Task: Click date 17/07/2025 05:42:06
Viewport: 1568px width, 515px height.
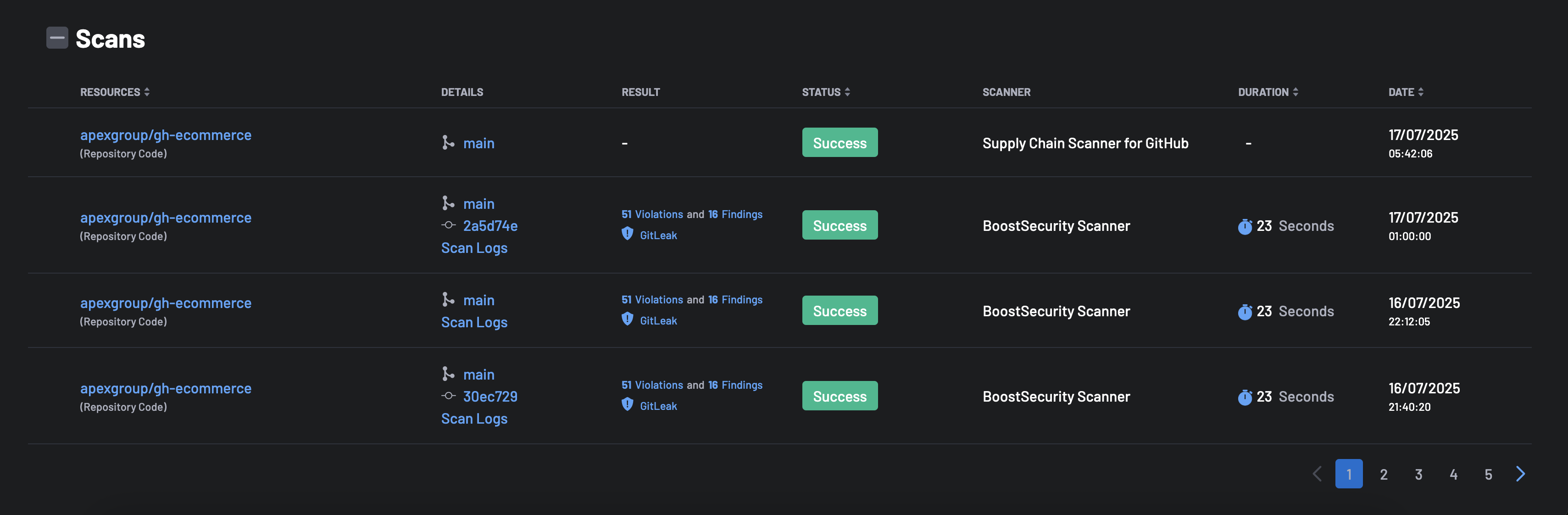Action: (1423, 143)
